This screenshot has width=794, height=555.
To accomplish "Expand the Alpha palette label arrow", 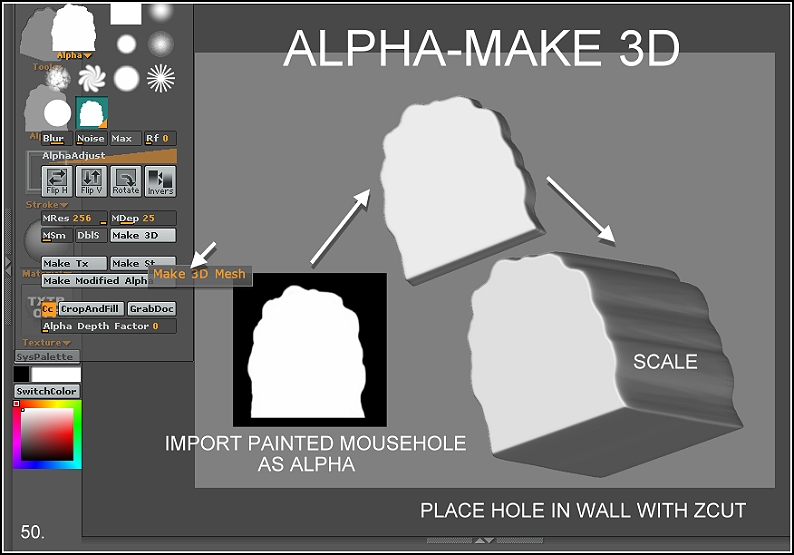I will [x=87, y=56].
